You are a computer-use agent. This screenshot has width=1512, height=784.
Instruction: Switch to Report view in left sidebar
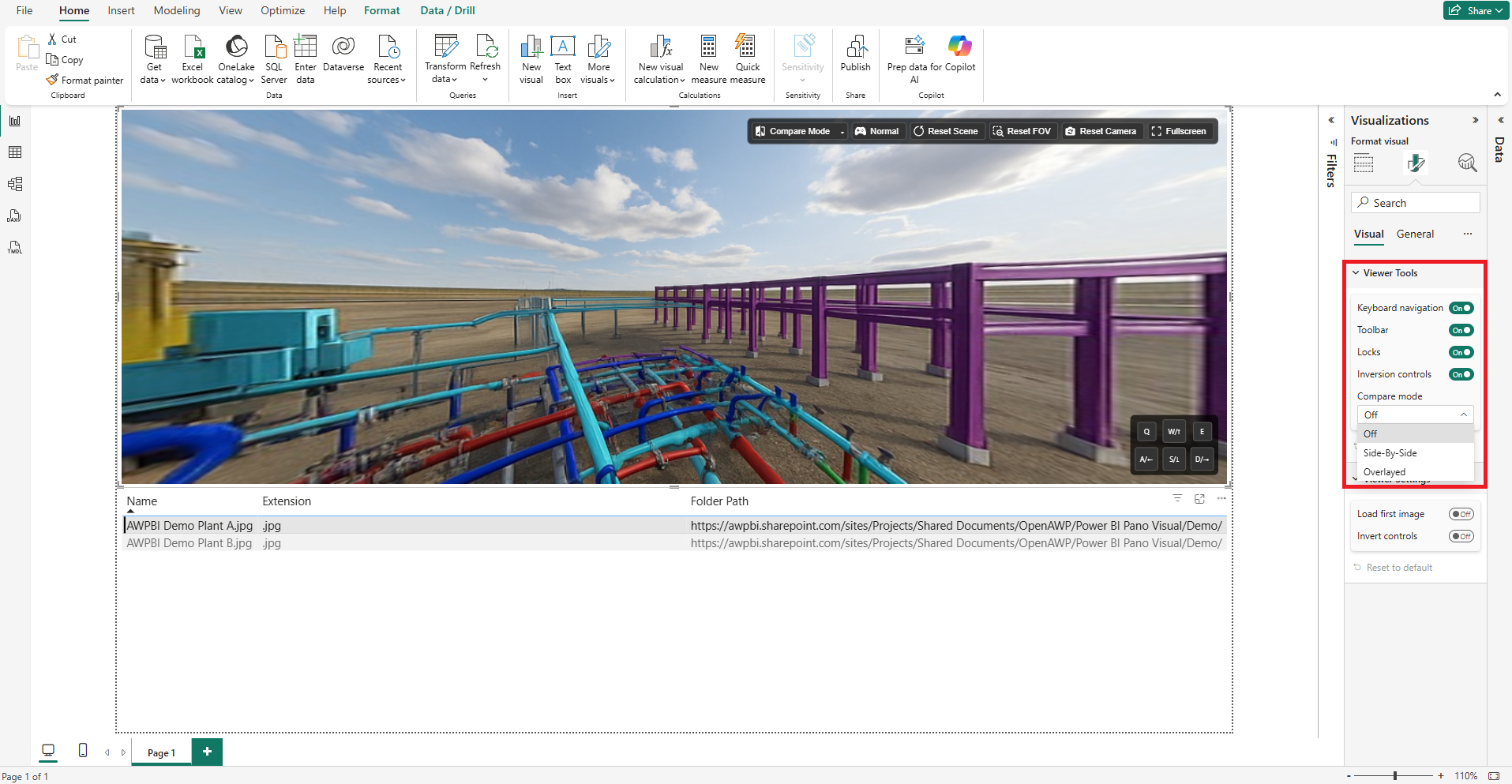point(15,121)
